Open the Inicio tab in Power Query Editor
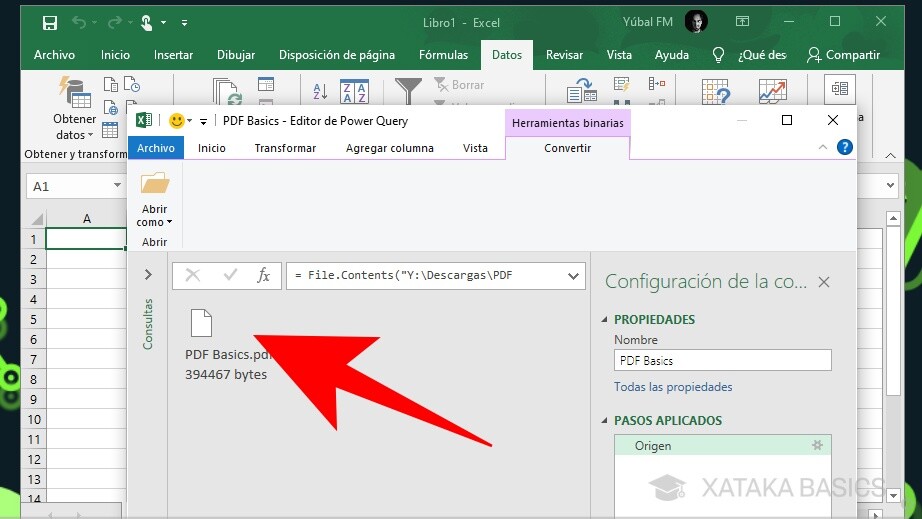This screenshot has height=519, width=922. point(212,148)
